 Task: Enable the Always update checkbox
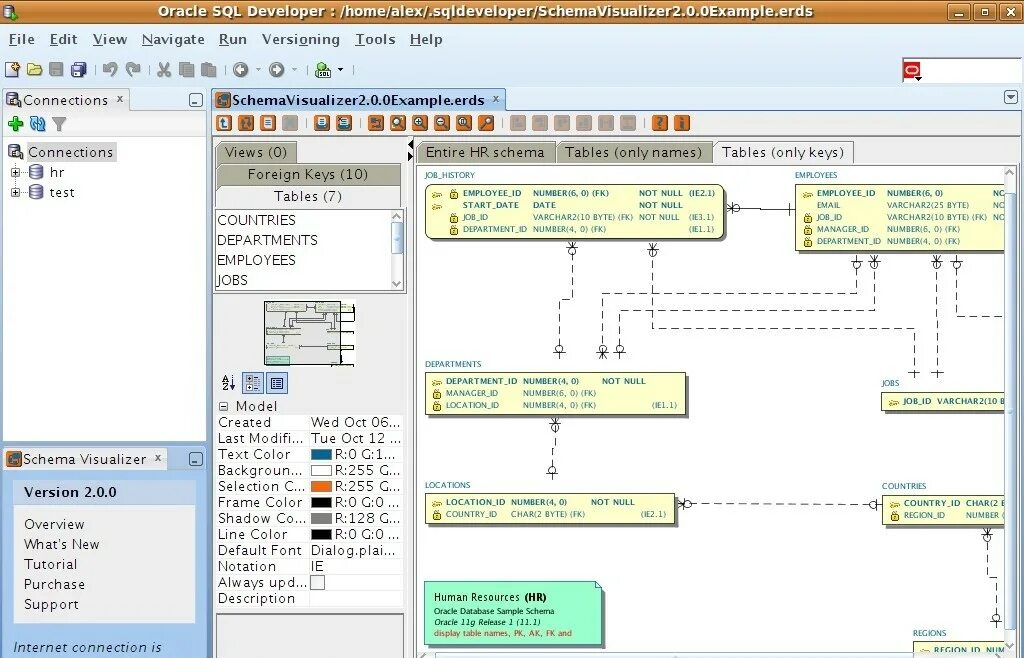pos(317,582)
